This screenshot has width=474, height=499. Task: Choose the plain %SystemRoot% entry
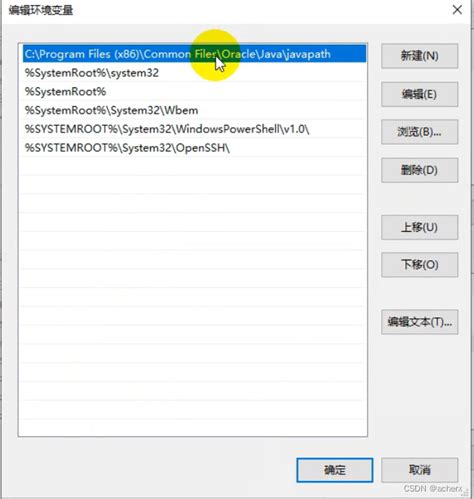pos(194,91)
